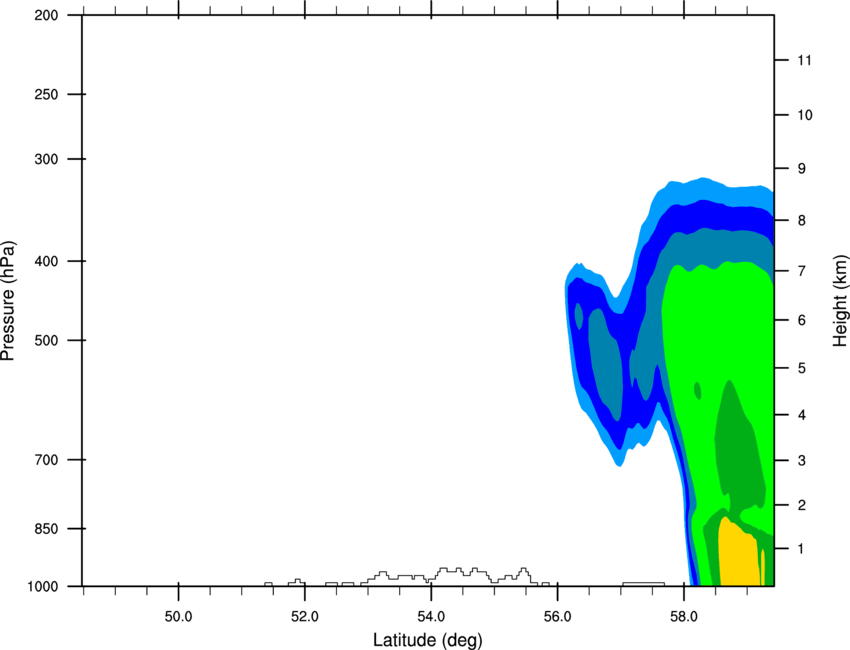Pick the single-digit 1 km height tick label

801,549
